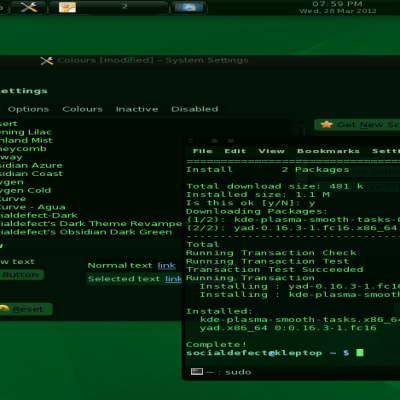Click the 'Is this ok [y/N]: y' line
Viewport: 400px width, 400px height.
point(251,203)
